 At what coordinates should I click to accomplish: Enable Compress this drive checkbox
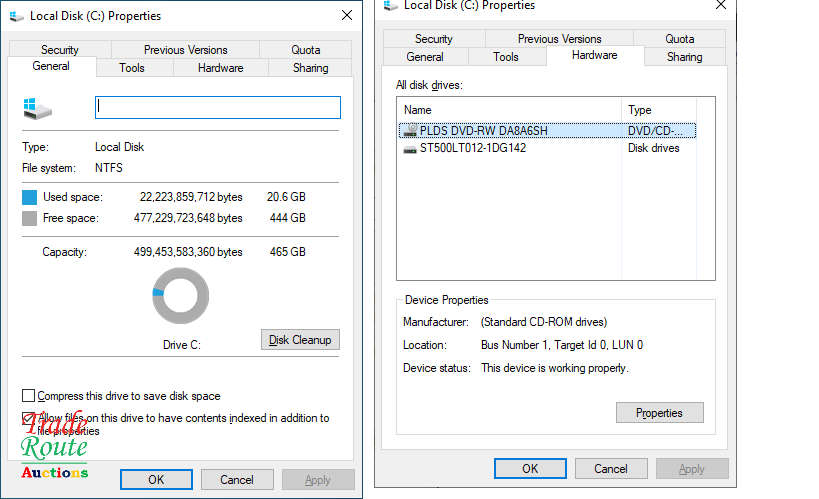point(28,396)
